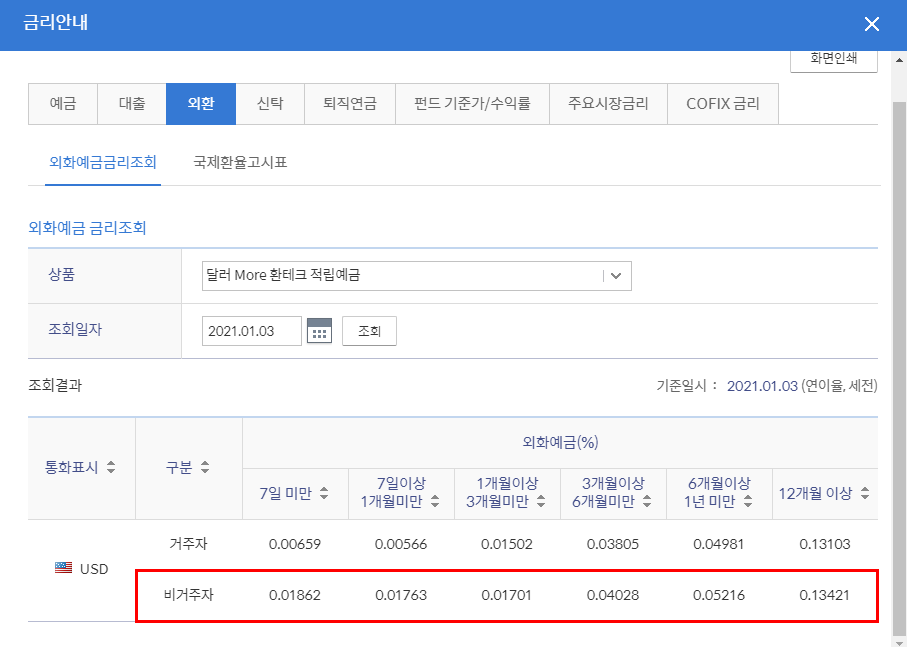This screenshot has height=647, width=907.
Task: Switch to the 예금 tab
Action: click(x=62, y=104)
